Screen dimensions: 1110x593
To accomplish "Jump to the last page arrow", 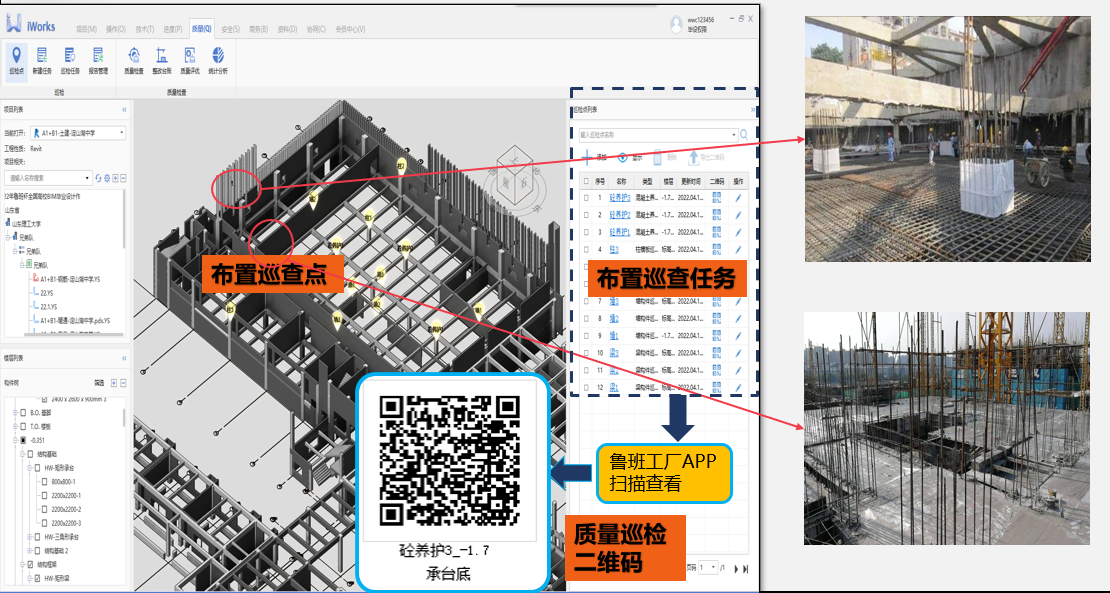I will tap(745, 568).
